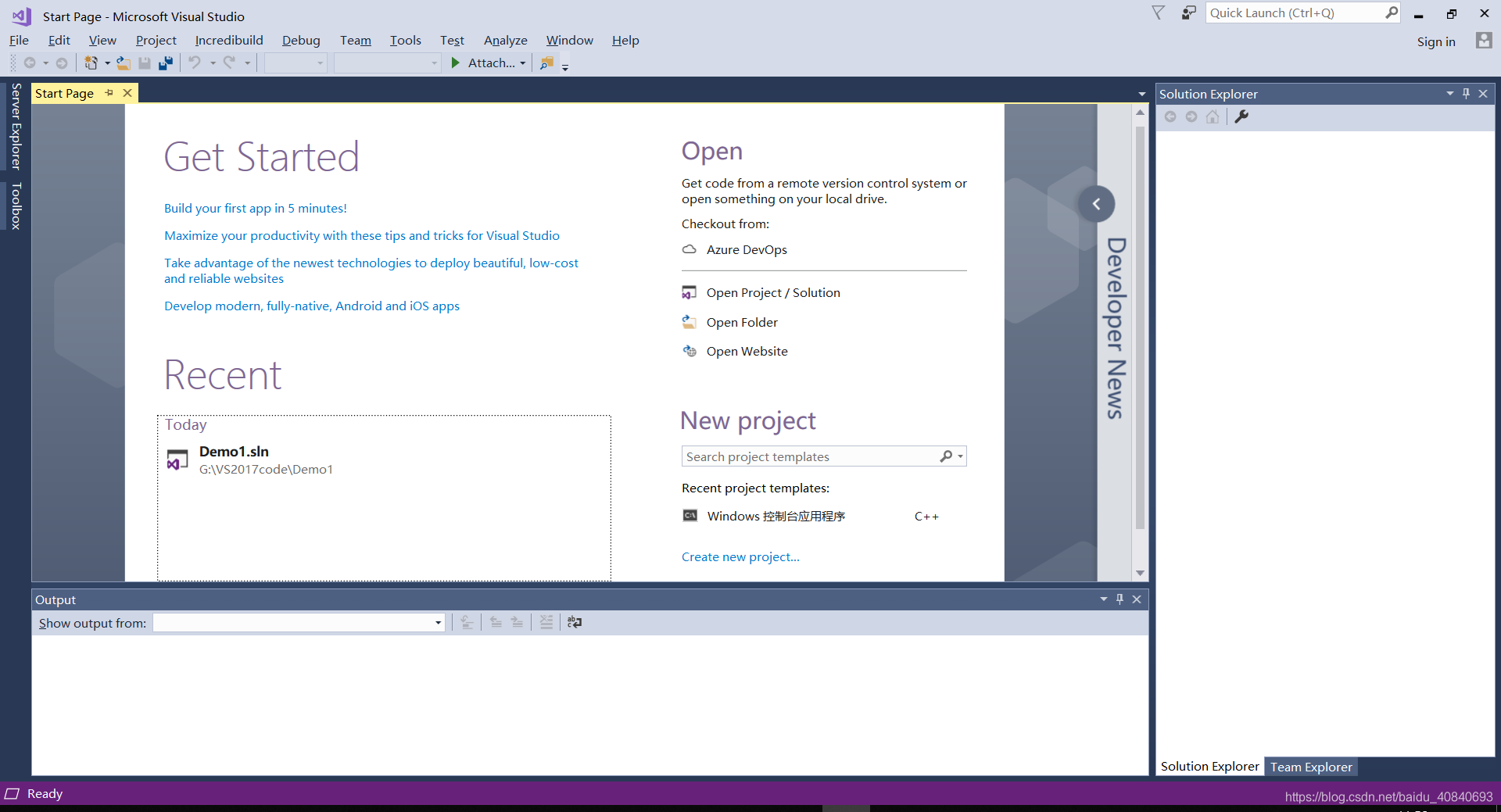The height and width of the screenshot is (812, 1501).
Task: Open the document tab list dropdown
Action: click(1142, 94)
